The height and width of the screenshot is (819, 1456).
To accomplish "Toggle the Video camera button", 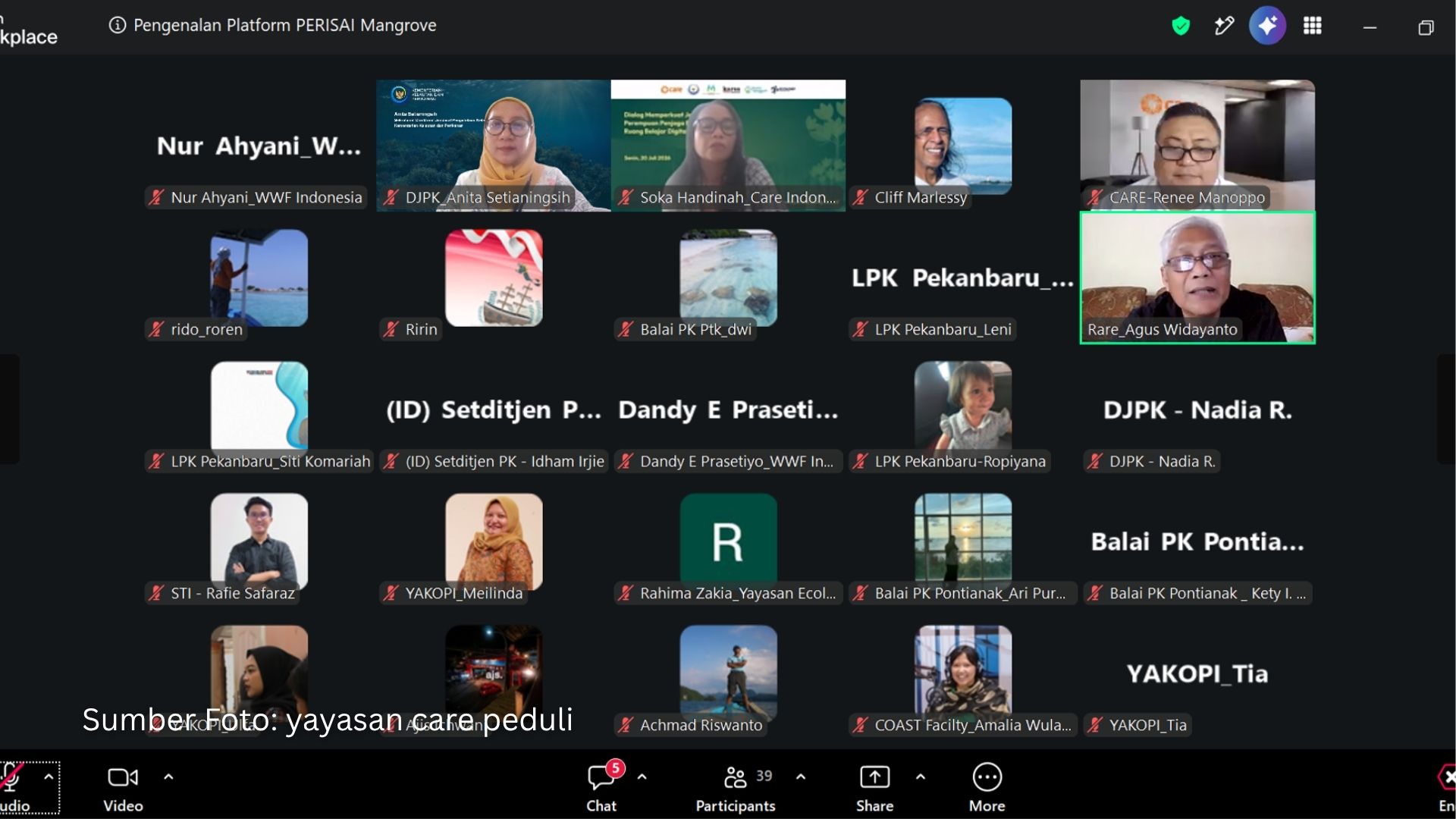I will [x=123, y=787].
